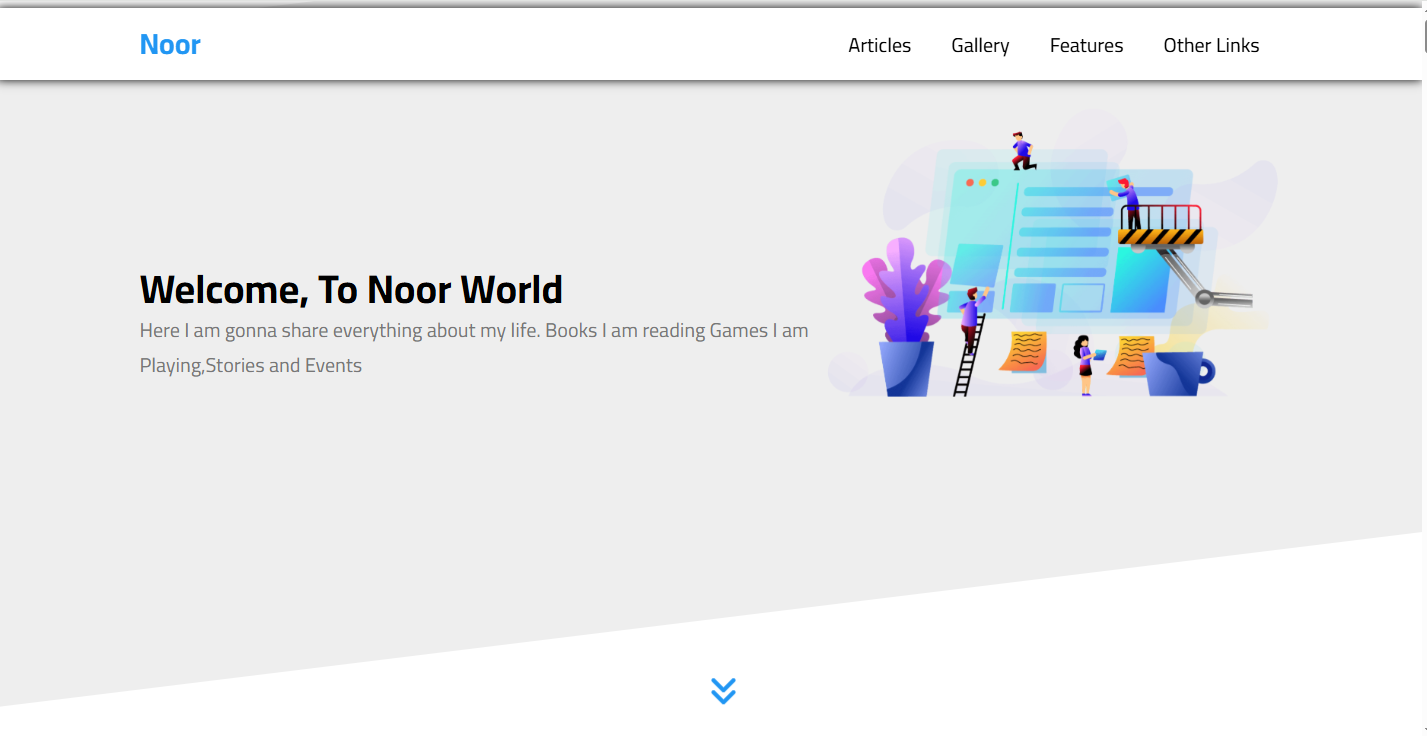Image resolution: width=1427 pixels, height=736 pixels.
Task: Expand the Other Links menu
Action: [x=1211, y=46]
